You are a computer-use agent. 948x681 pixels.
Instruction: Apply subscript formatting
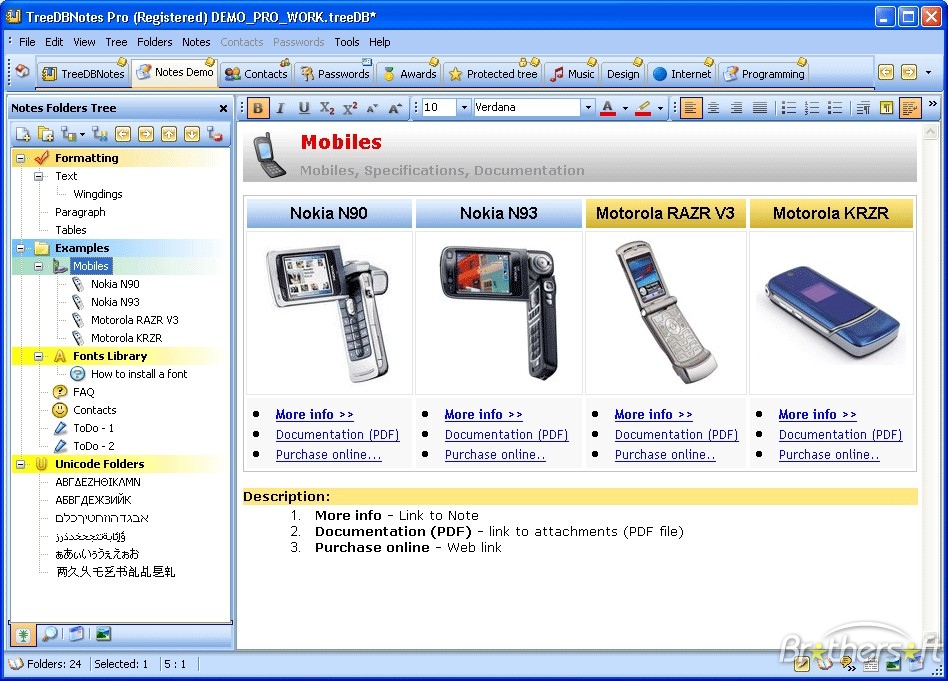pyautogui.click(x=327, y=108)
